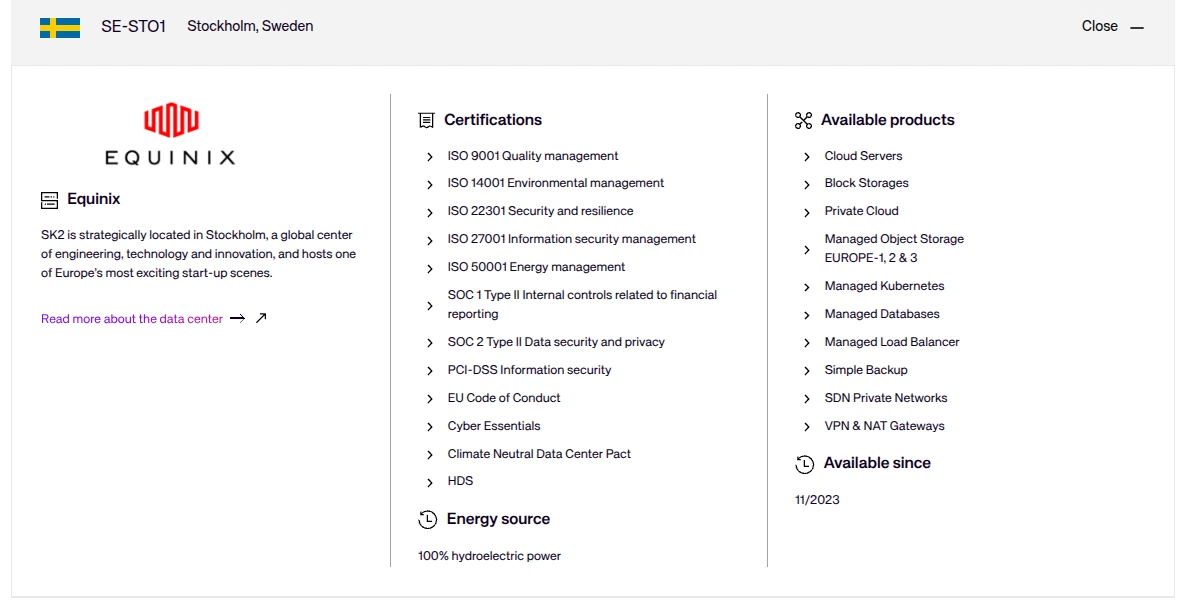Click the 11/2023 availability date
The width and height of the screenshot is (1181, 609).
click(817, 500)
